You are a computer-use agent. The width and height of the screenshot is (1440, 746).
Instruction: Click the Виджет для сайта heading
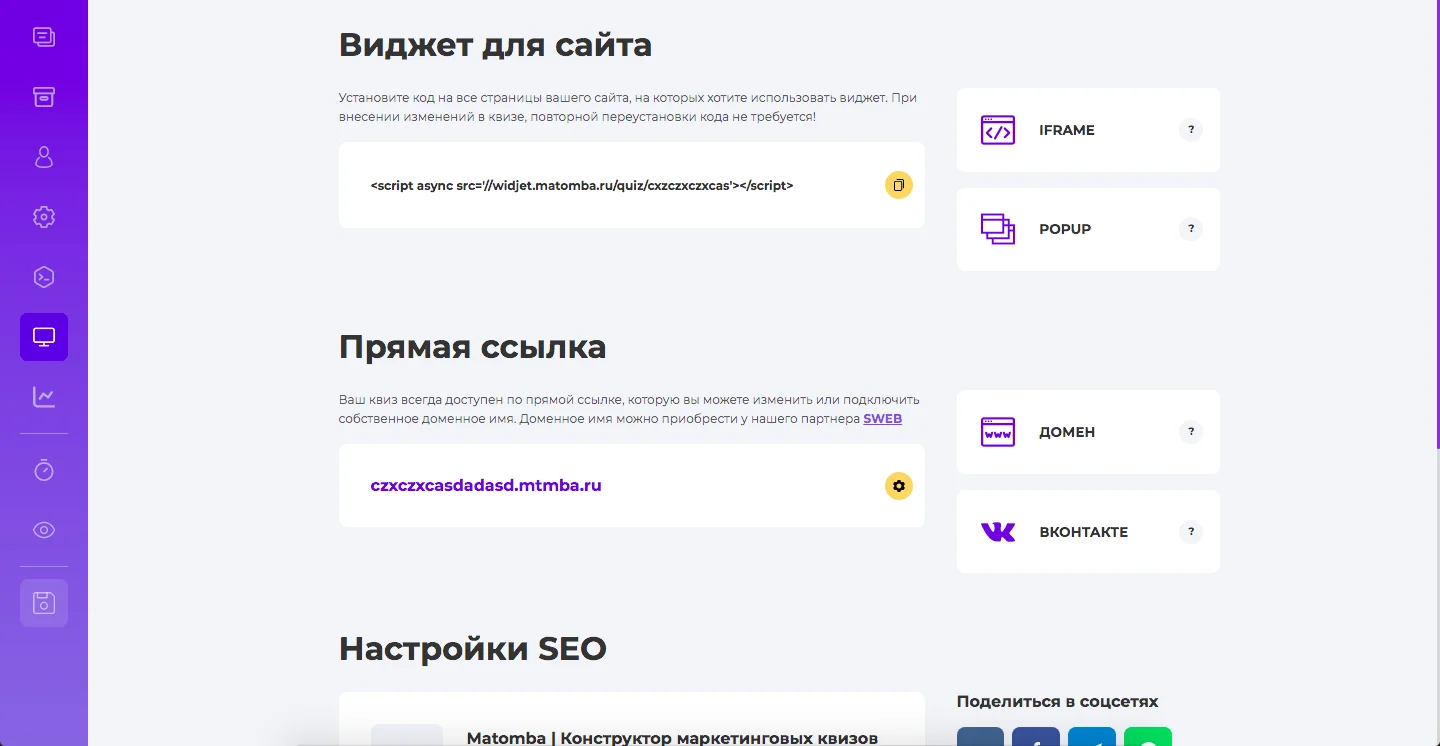point(495,45)
